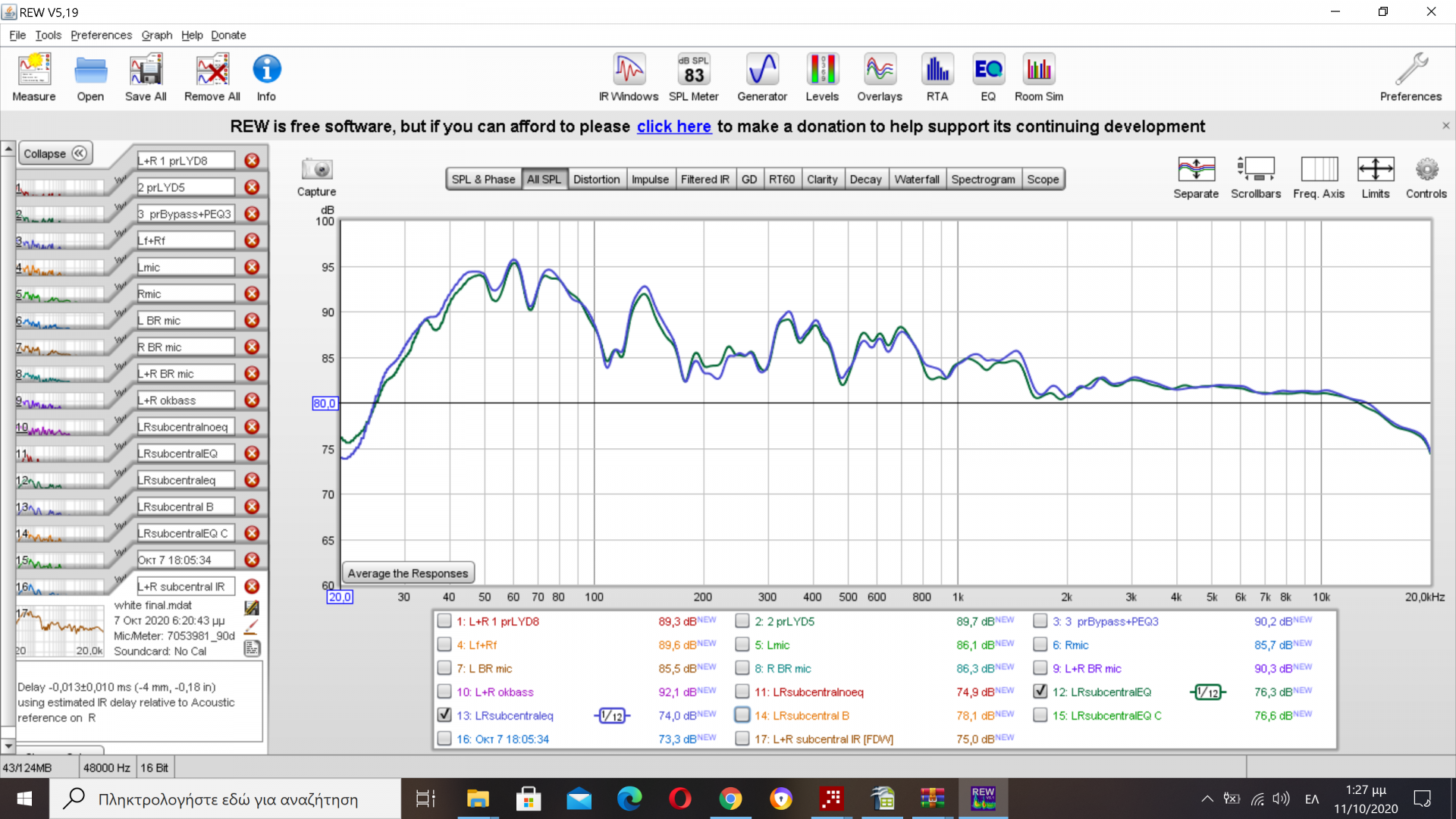Click the Capture camera icon
The width and height of the screenshot is (1456, 819).
[x=316, y=170]
